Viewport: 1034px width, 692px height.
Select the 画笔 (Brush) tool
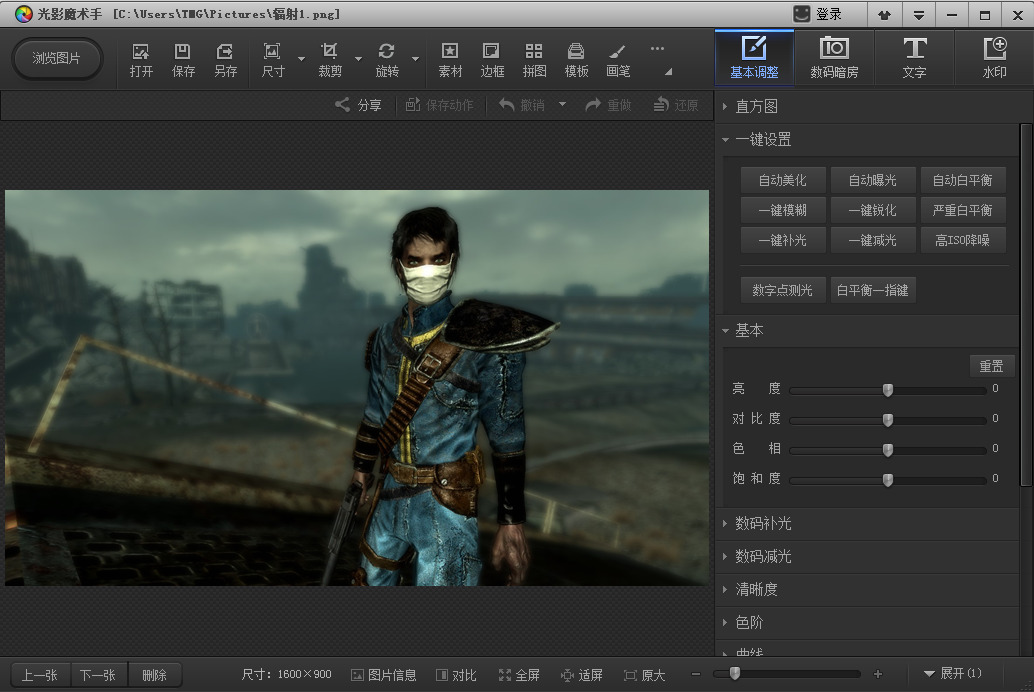[x=618, y=59]
